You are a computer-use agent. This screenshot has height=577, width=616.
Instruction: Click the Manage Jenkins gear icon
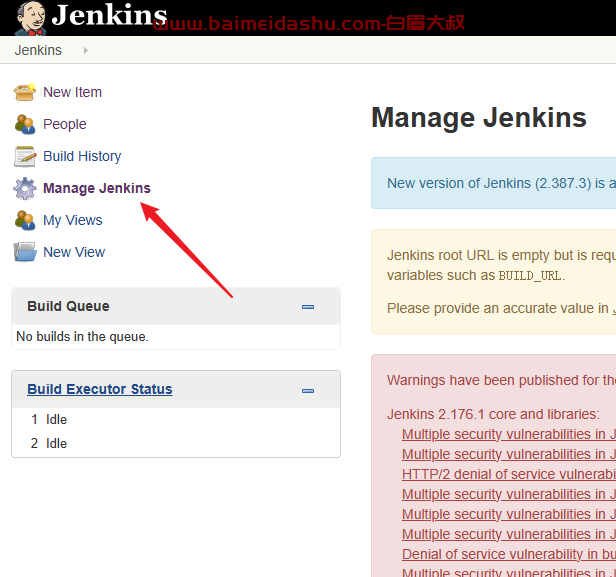(25, 188)
